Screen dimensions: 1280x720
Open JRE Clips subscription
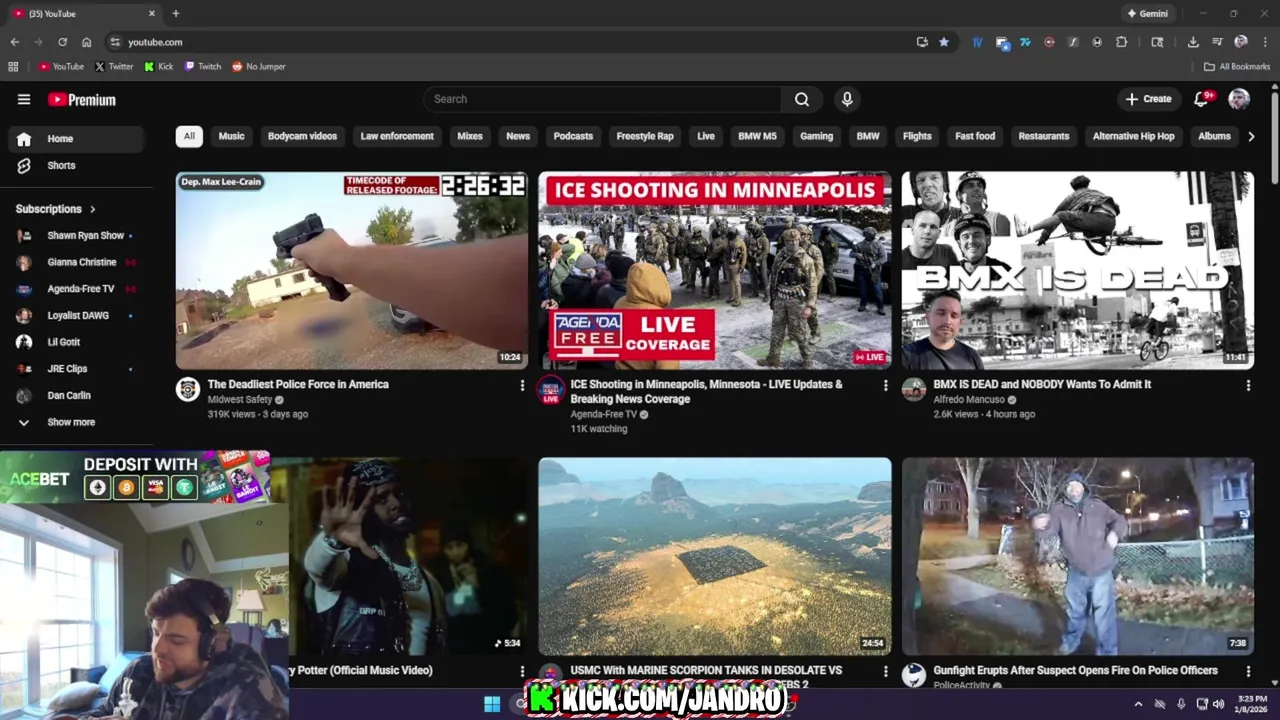pos(76,369)
